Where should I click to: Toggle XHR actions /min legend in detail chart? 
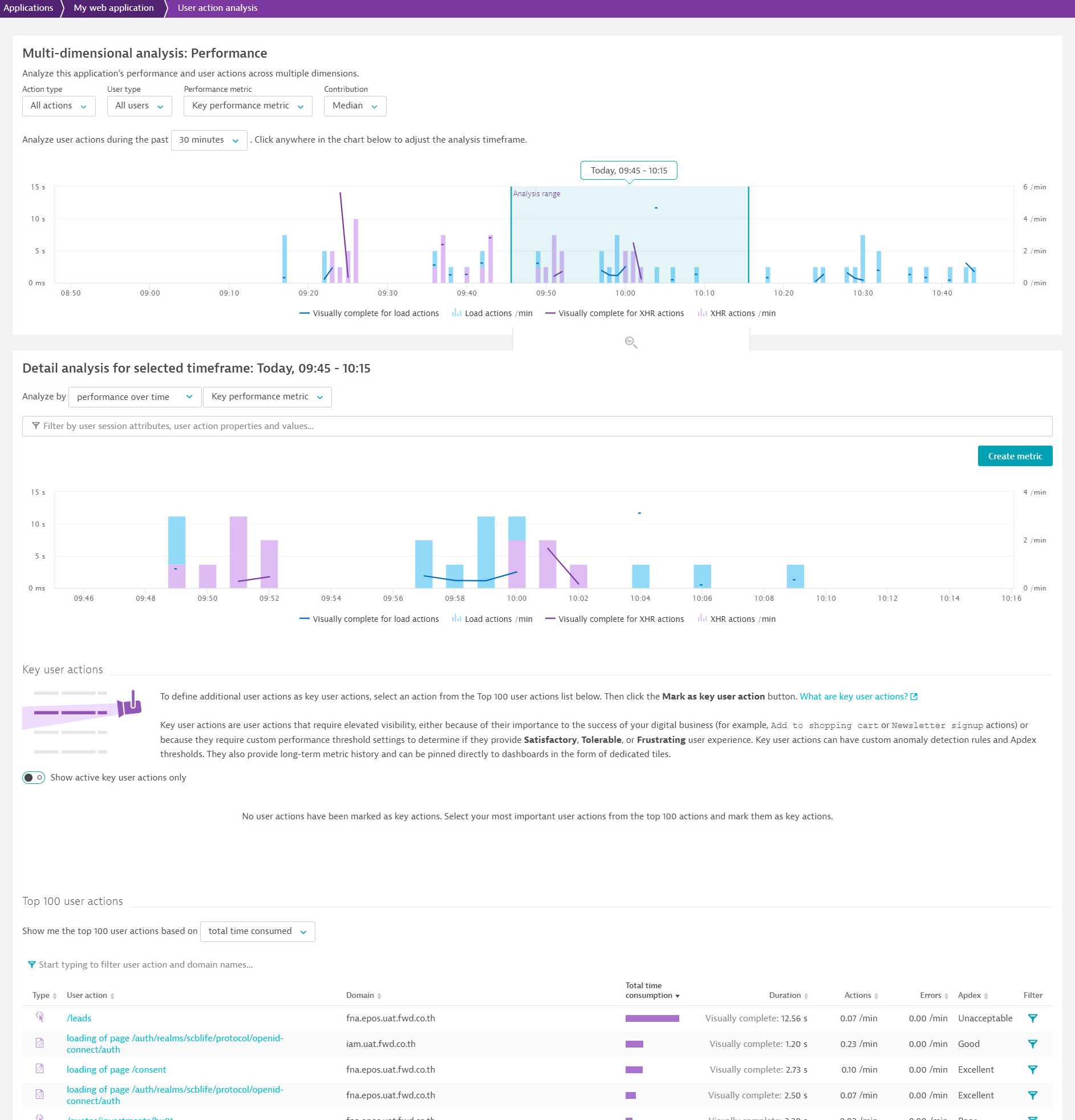tap(737, 619)
